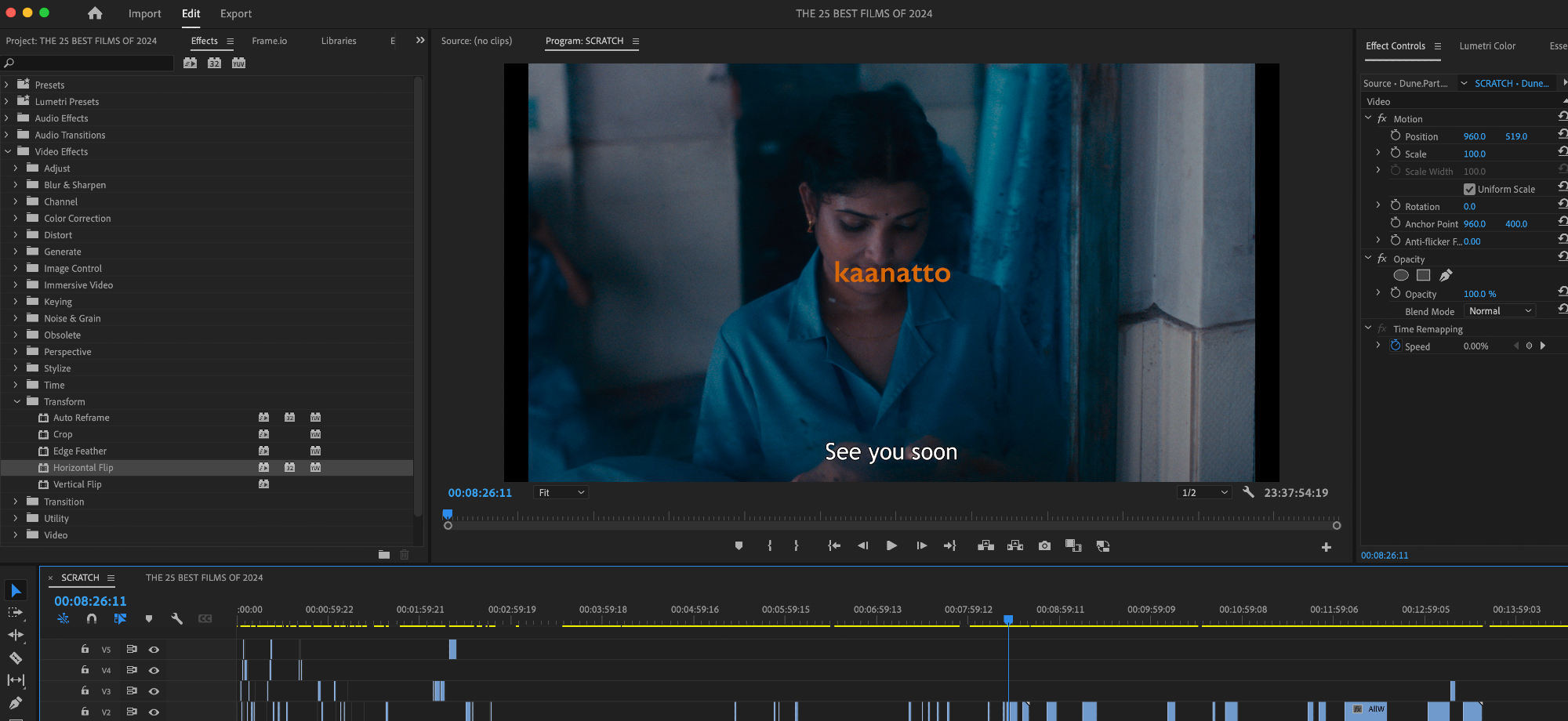Hide track V5 with the eye icon

[x=154, y=650]
